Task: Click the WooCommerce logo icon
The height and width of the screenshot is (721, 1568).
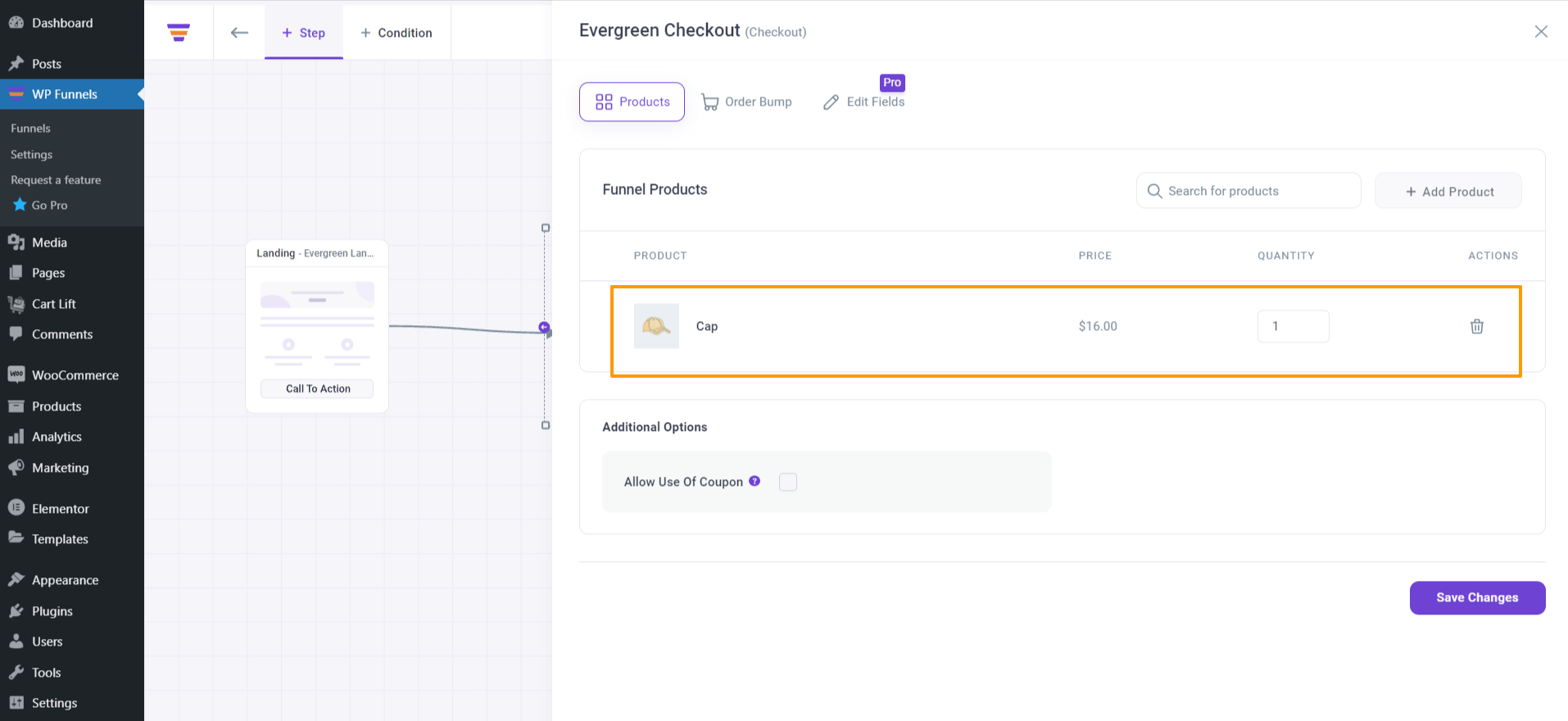Action: [16, 374]
